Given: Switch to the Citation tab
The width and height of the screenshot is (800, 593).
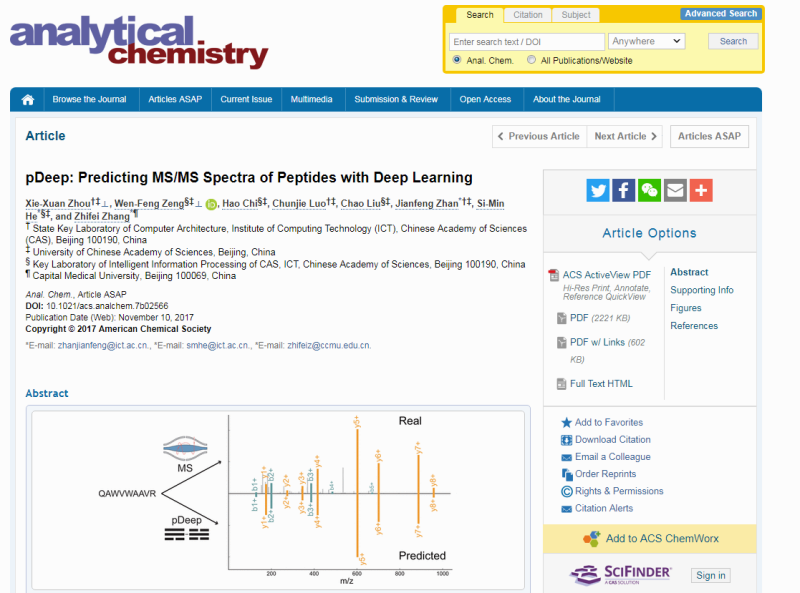Looking at the screenshot, I should 528,15.
